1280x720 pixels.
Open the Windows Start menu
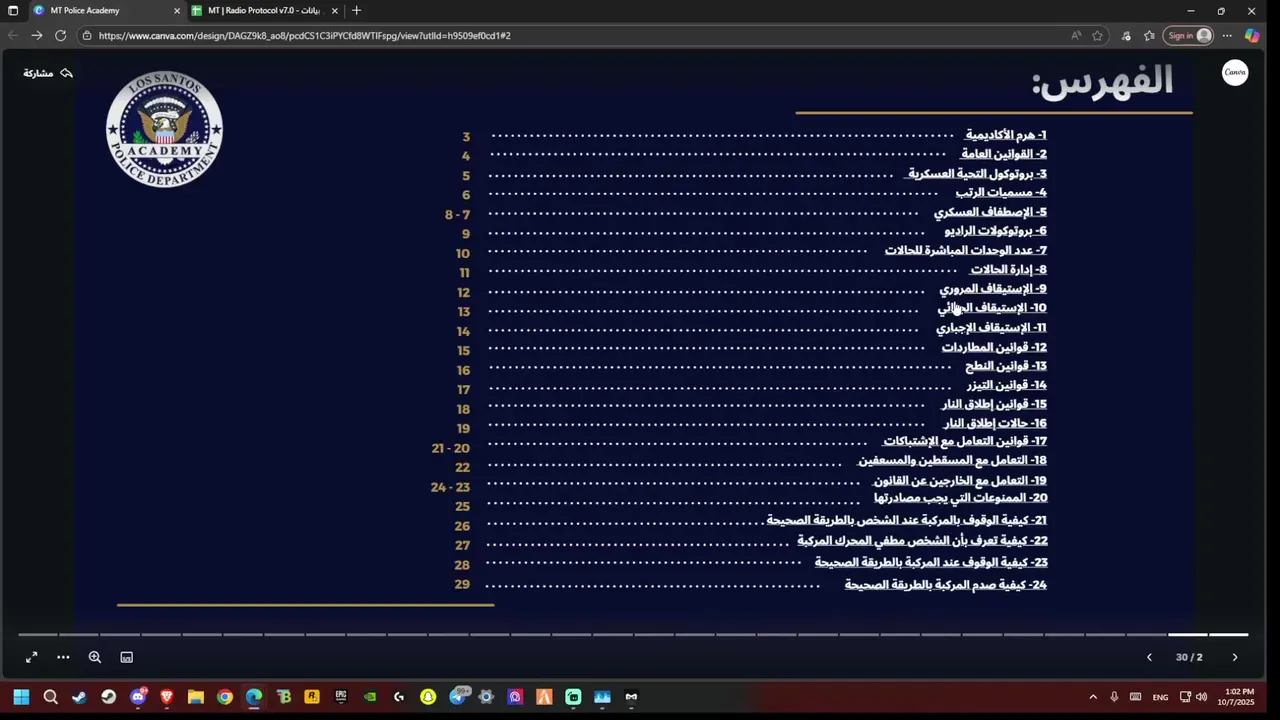click(21, 697)
